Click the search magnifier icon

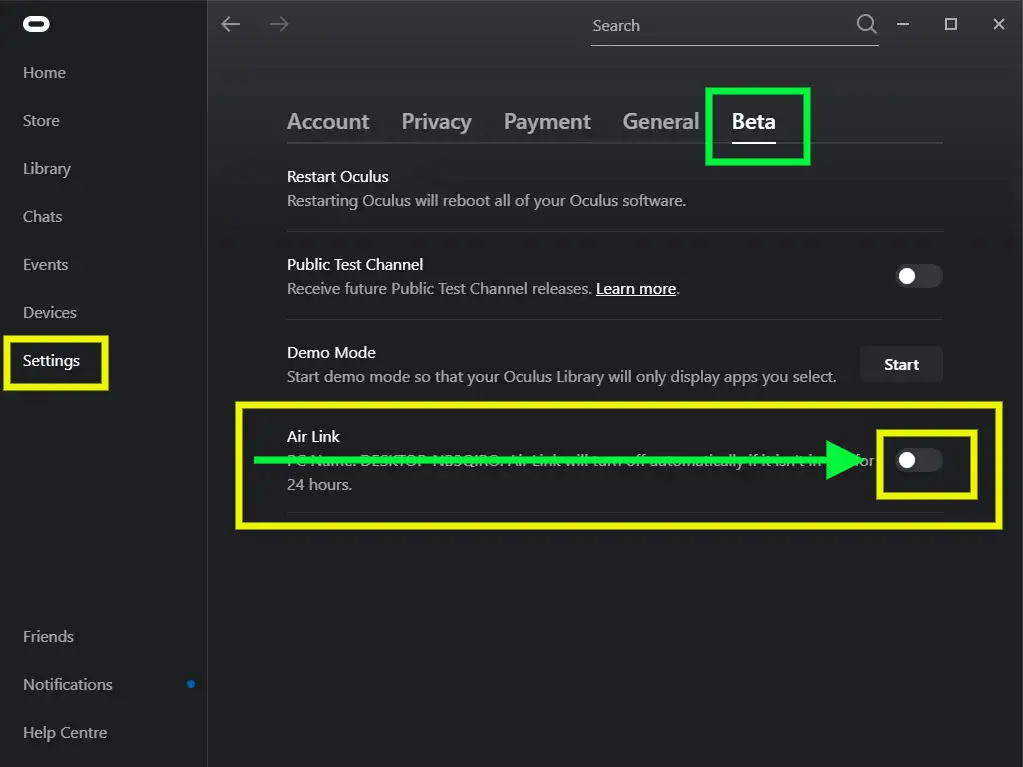coord(866,25)
